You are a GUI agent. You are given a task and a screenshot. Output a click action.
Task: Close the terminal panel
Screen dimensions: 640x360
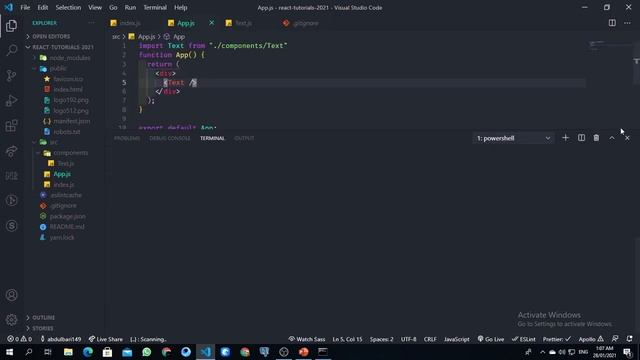627,138
